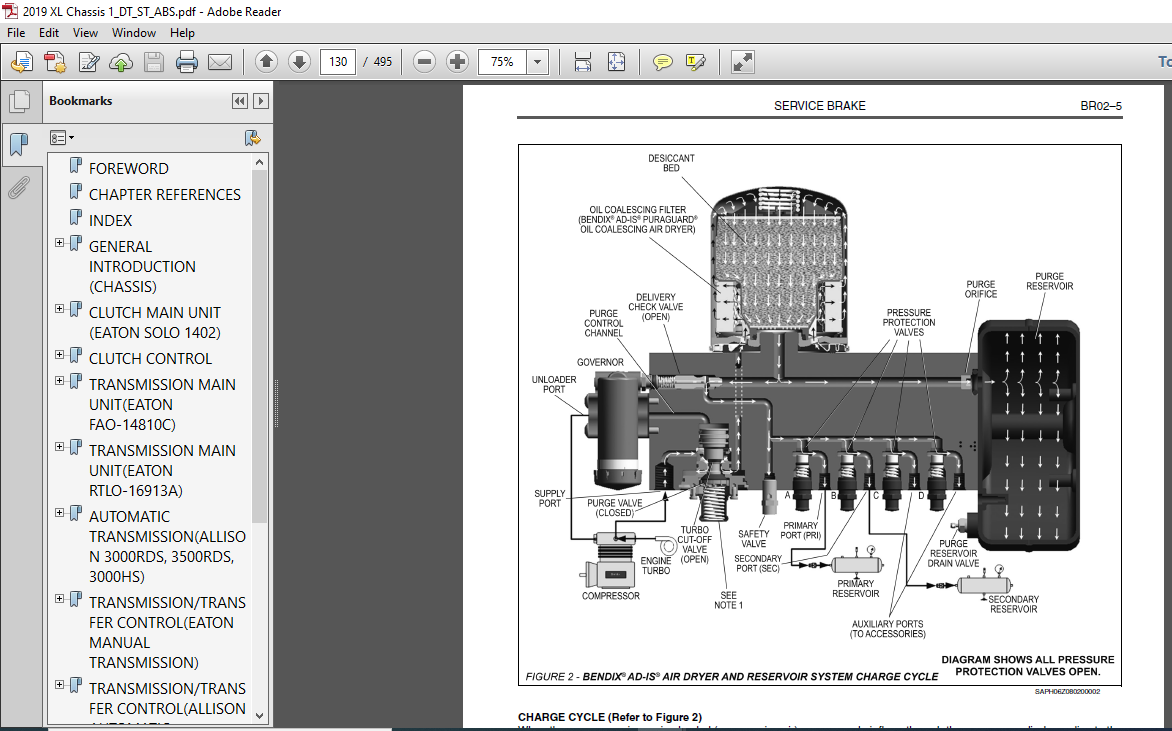Open the Window menu
This screenshot has width=1172, height=731.
click(x=134, y=33)
